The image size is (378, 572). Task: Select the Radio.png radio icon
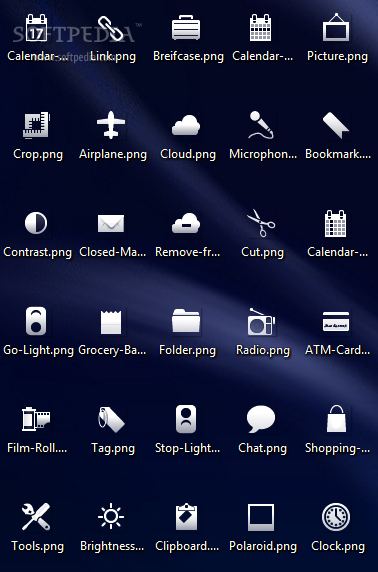pyautogui.click(x=261, y=322)
